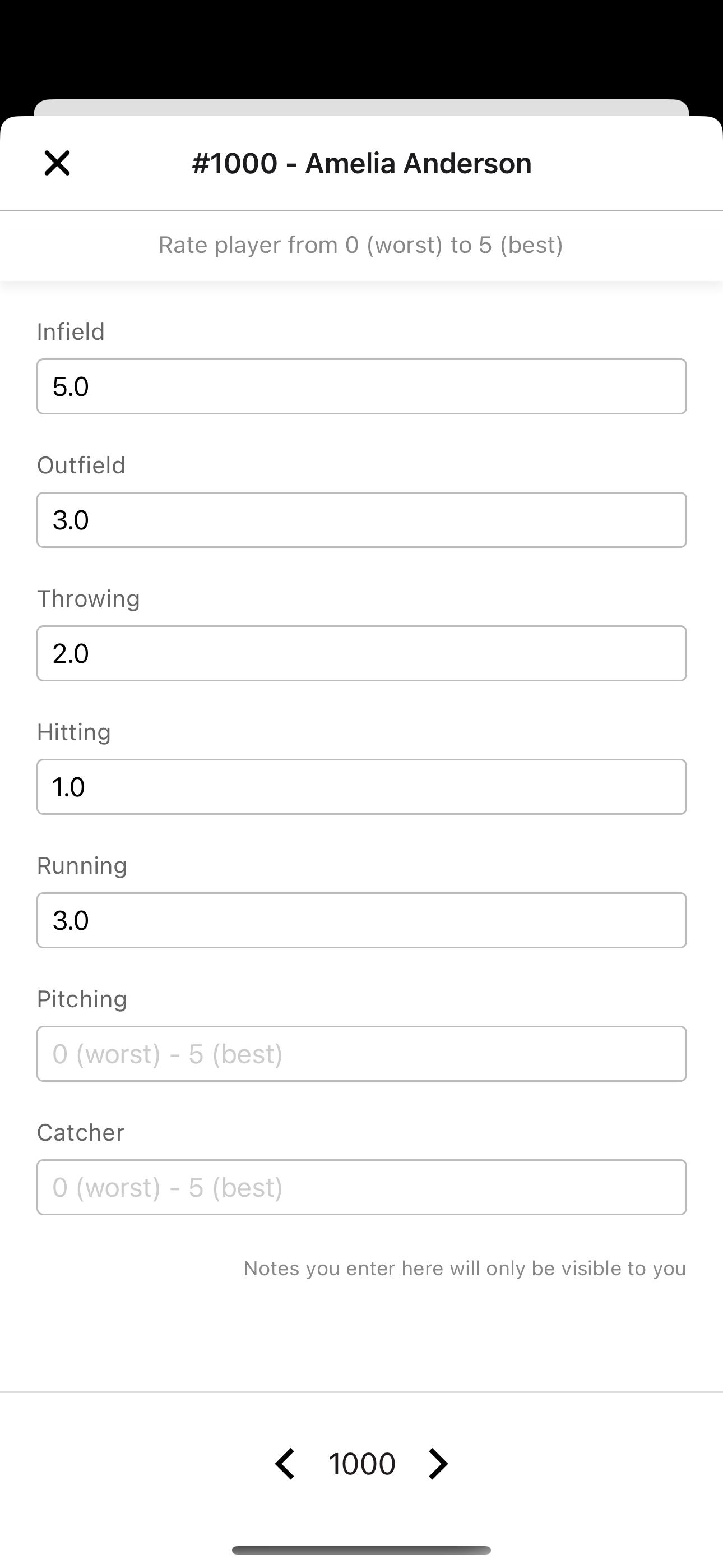Select the Throwing rating box with 2.0
Screen dimensions: 723x1568
click(361, 653)
